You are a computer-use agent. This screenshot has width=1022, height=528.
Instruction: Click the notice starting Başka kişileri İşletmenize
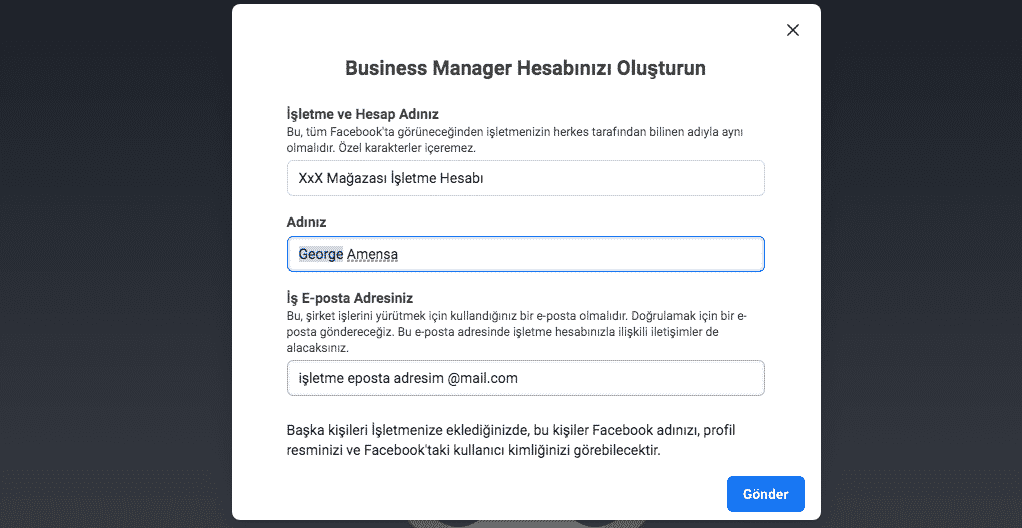[511, 440]
